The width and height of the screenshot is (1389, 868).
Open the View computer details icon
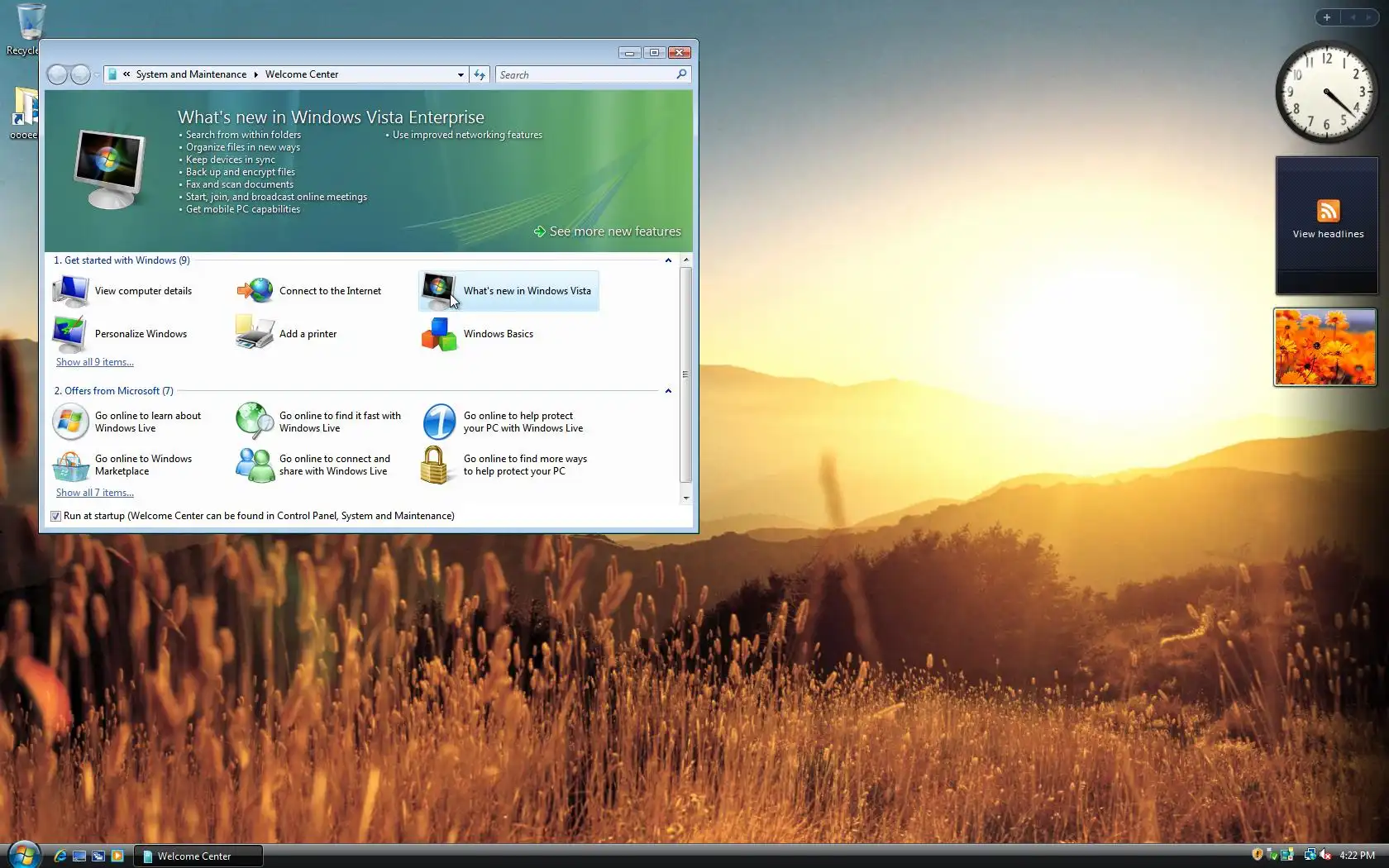(x=70, y=291)
